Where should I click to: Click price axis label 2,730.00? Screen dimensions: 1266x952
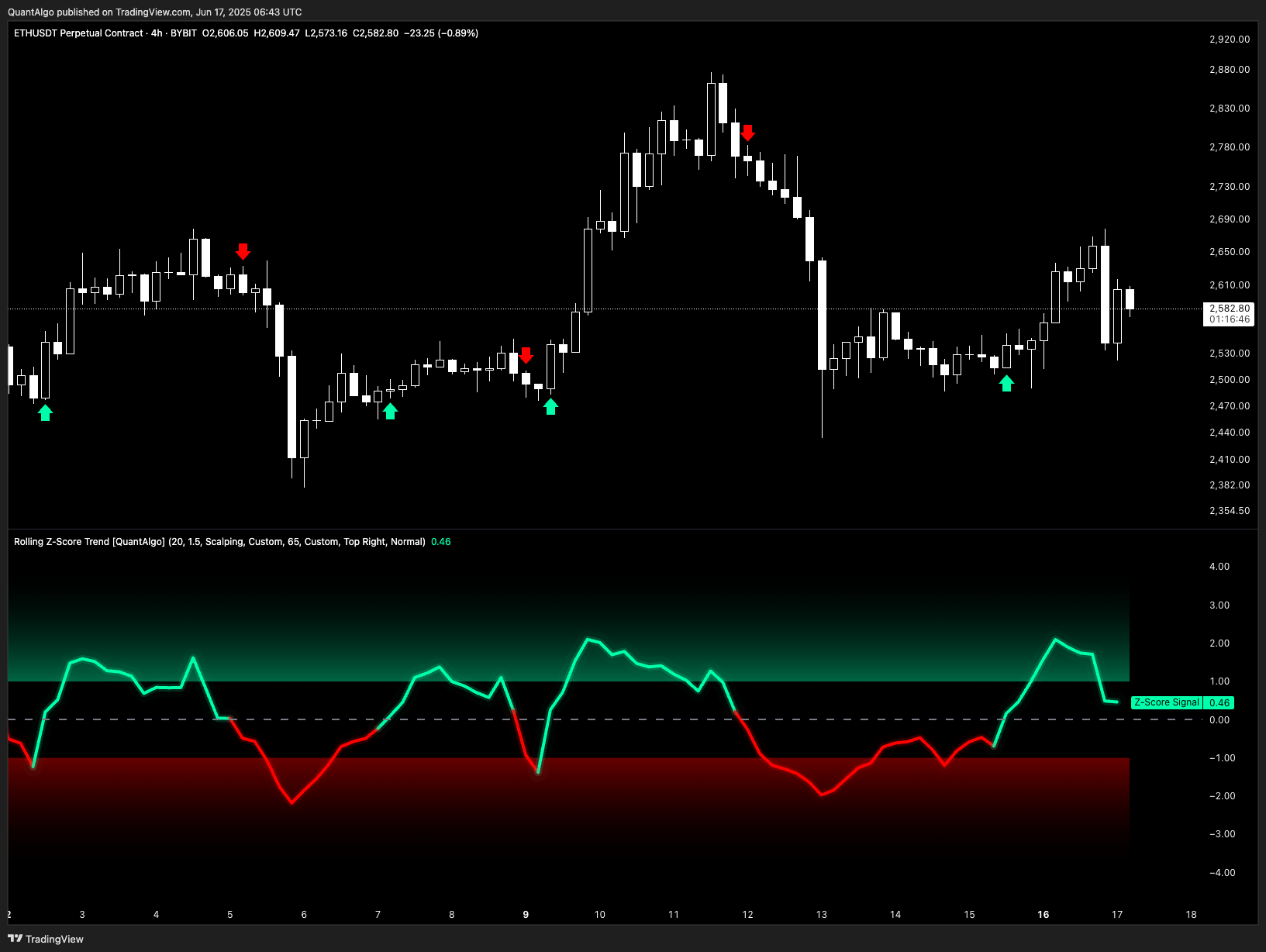(1230, 186)
